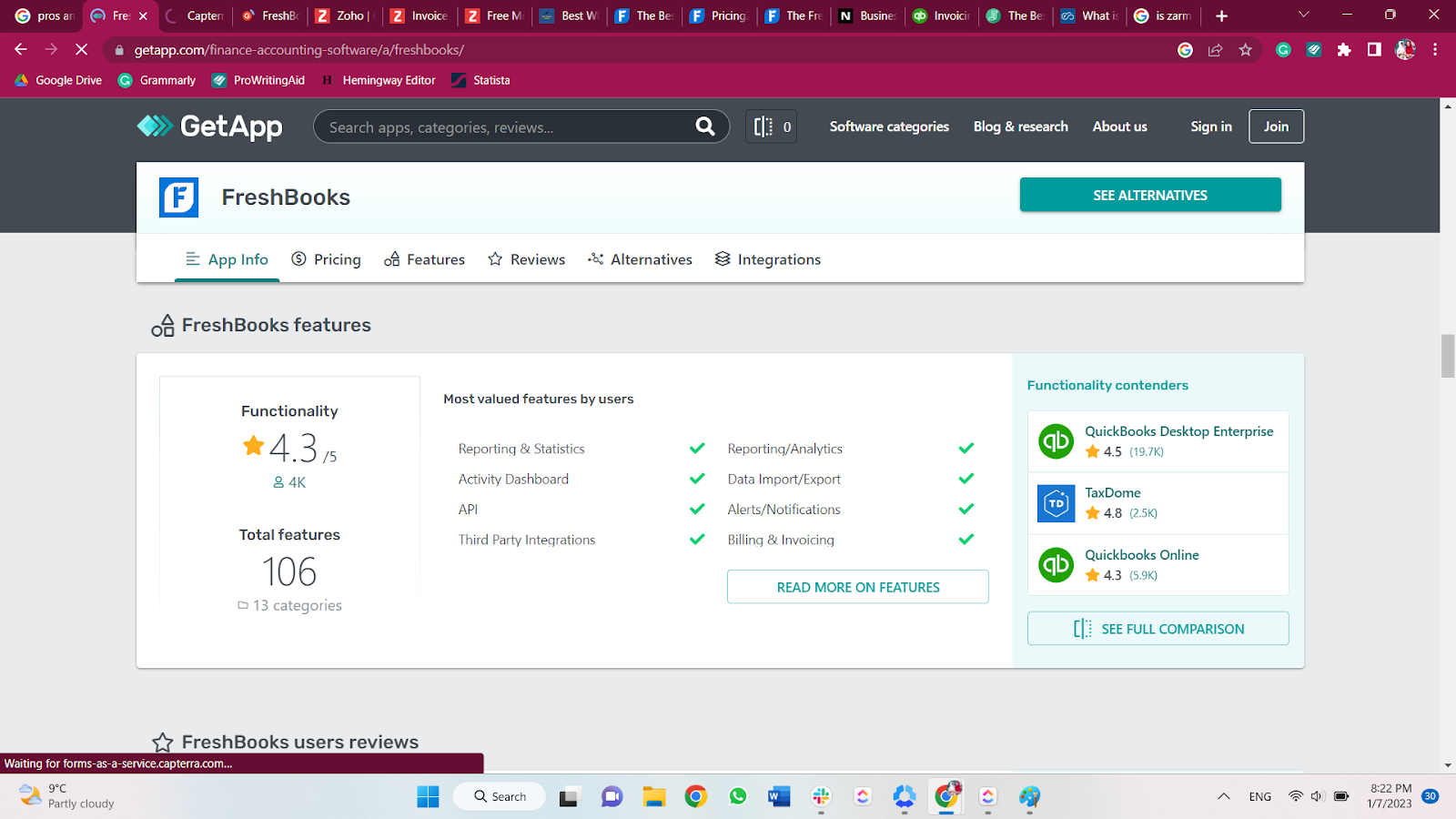The width and height of the screenshot is (1456, 819).
Task: Click the volume icon in system tray
Action: [x=1317, y=796]
